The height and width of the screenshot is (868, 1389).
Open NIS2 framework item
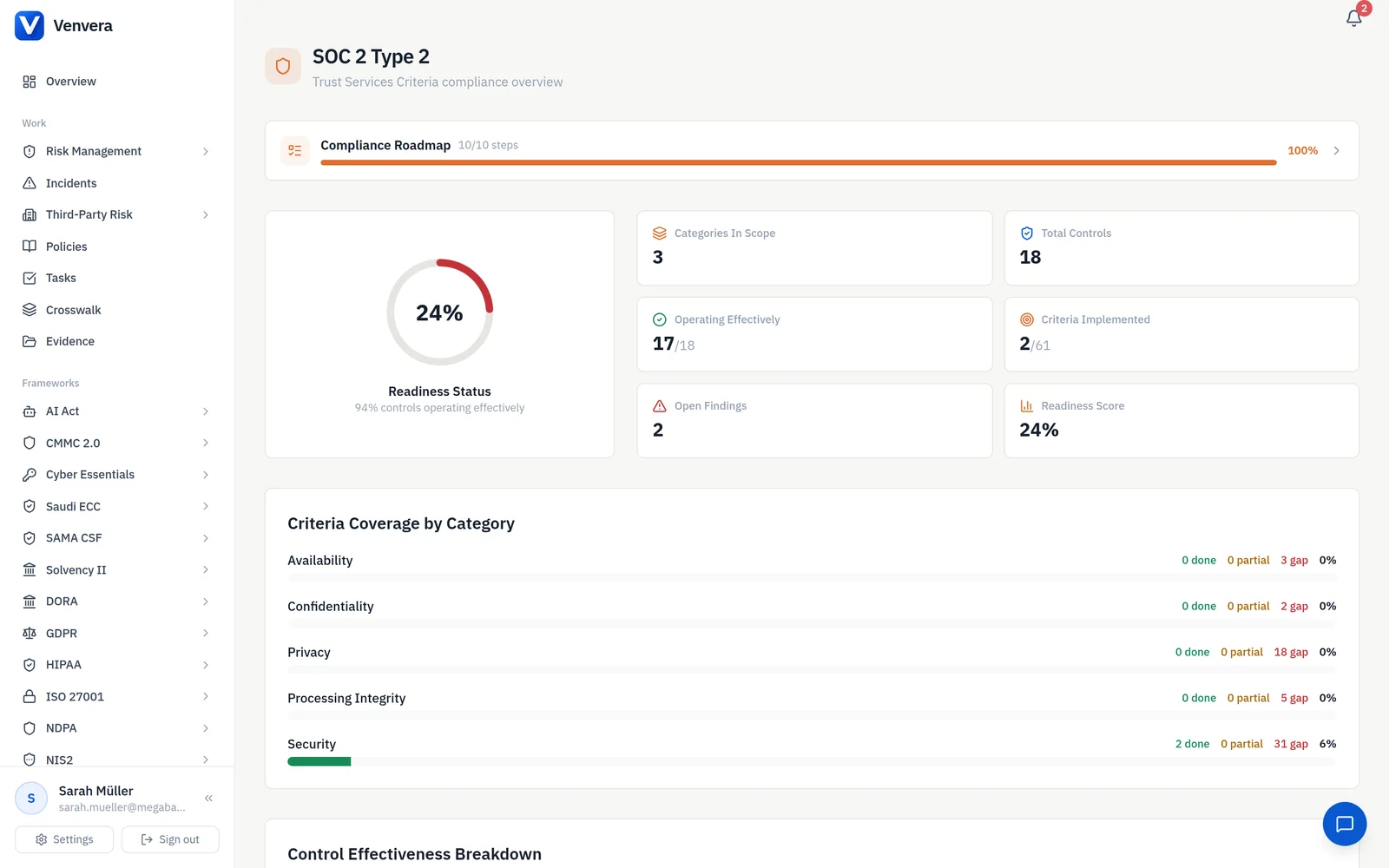click(116, 759)
